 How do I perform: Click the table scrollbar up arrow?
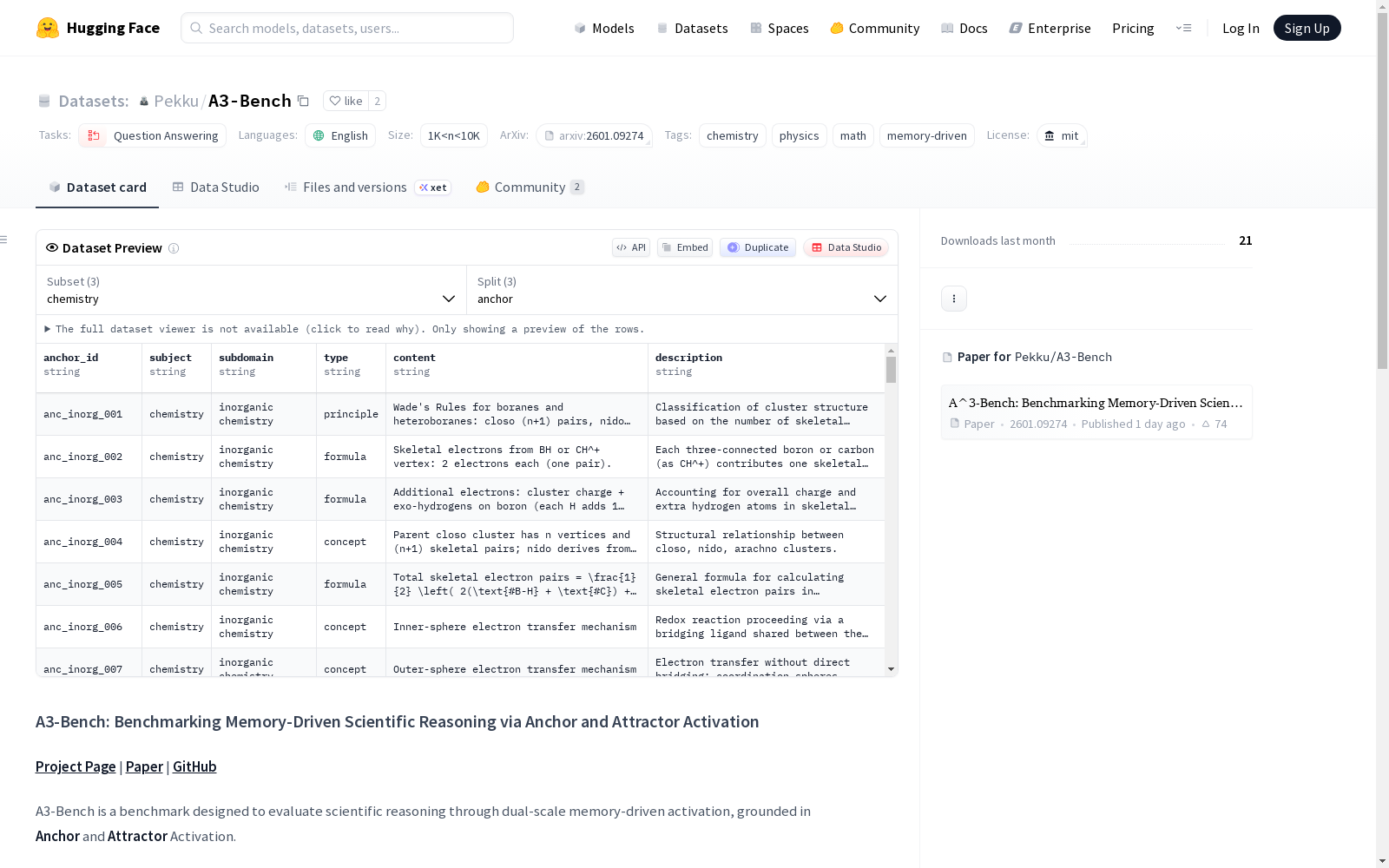click(x=891, y=351)
